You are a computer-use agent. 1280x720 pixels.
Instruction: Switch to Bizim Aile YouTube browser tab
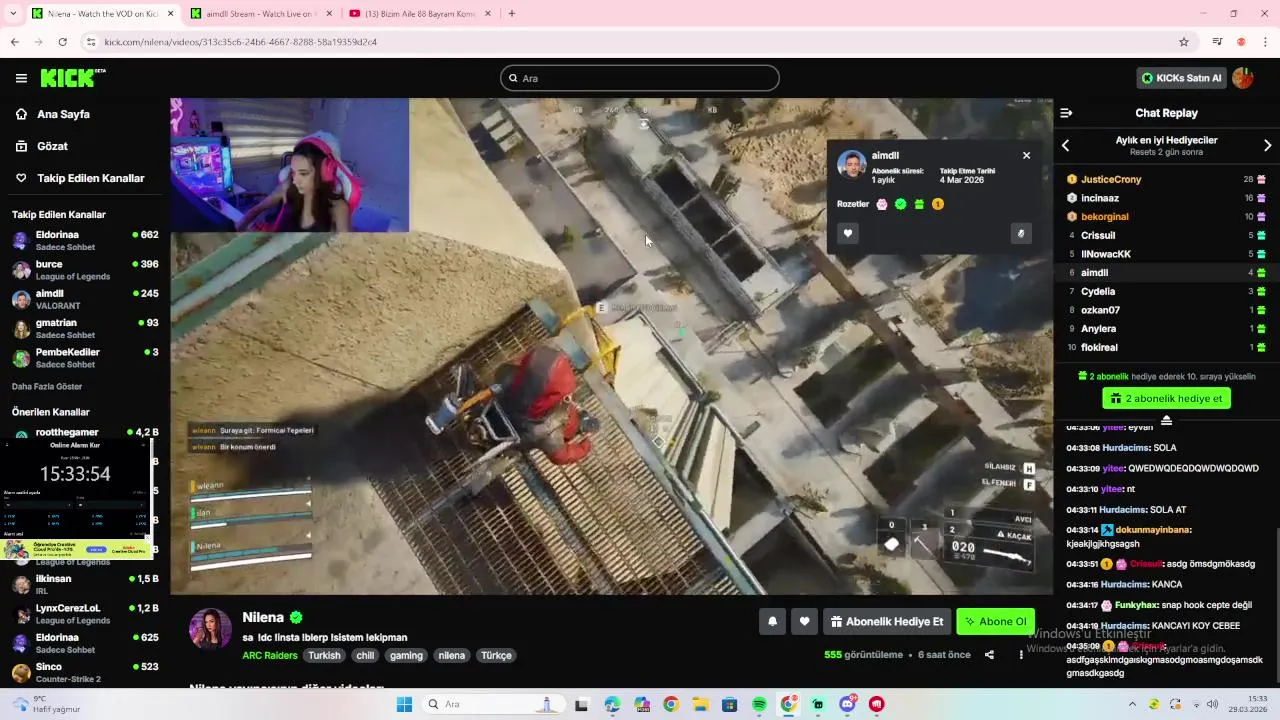pyautogui.click(x=418, y=14)
